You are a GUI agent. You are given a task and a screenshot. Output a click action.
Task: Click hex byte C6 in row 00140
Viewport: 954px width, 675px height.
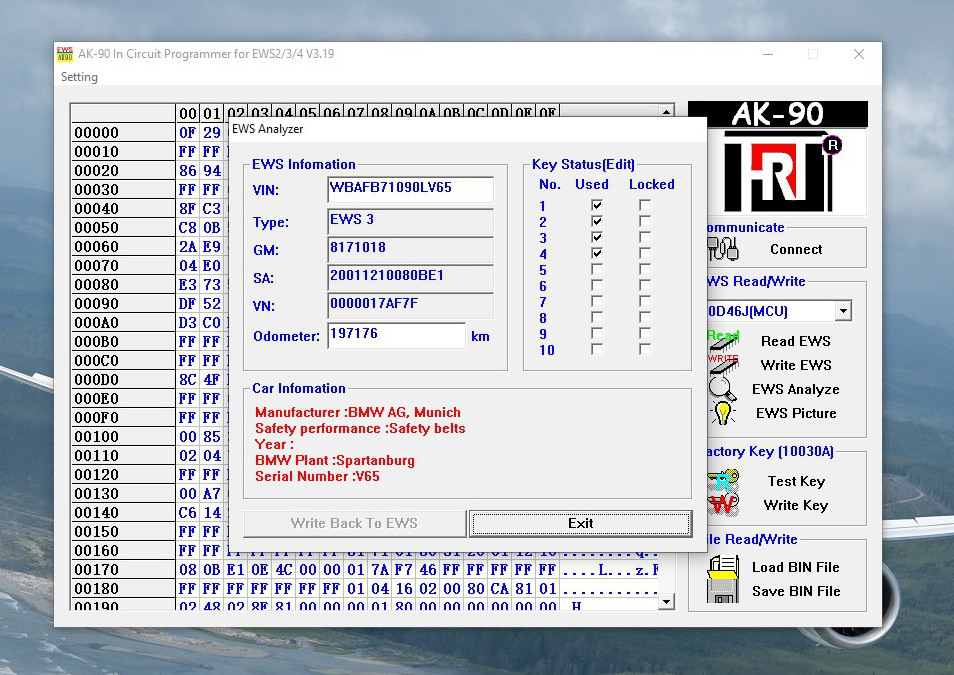tap(187, 512)
